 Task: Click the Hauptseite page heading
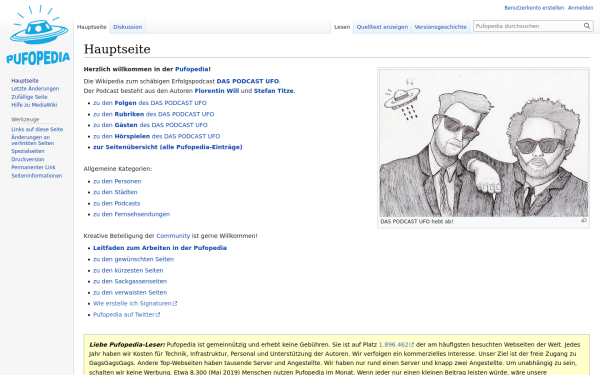(x=117, y=49)
